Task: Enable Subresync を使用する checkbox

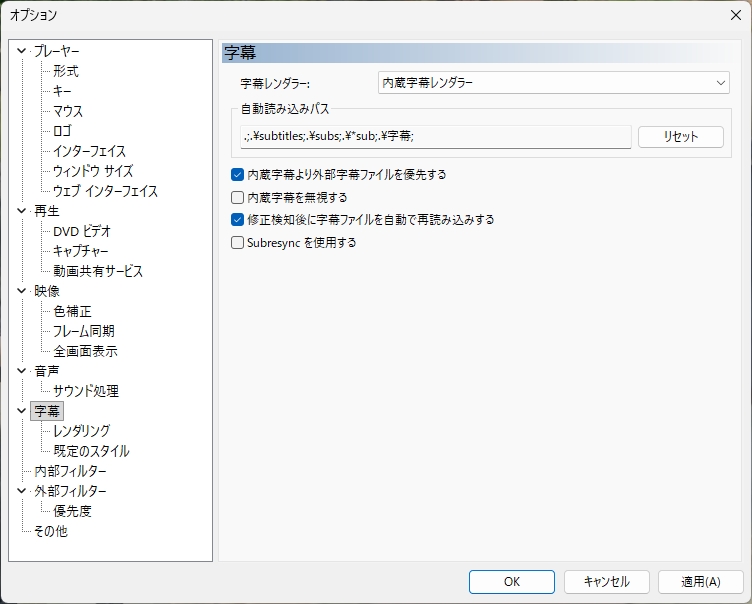Action: 238,242
